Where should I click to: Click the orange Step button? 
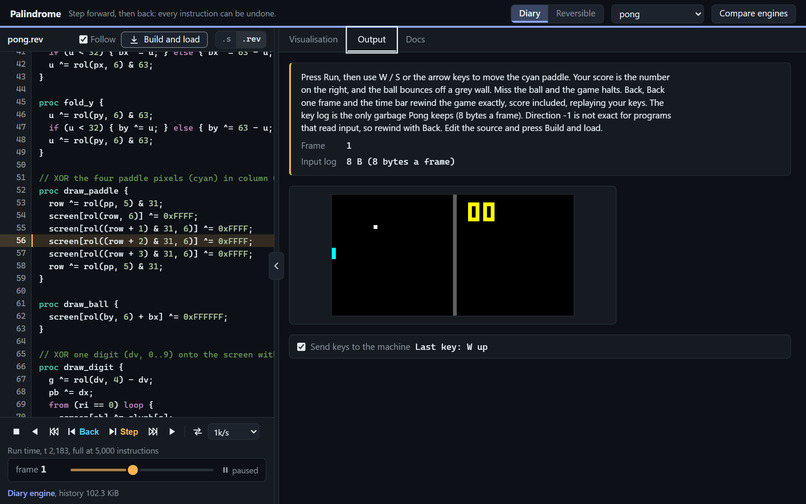click(x=123, y=431)
